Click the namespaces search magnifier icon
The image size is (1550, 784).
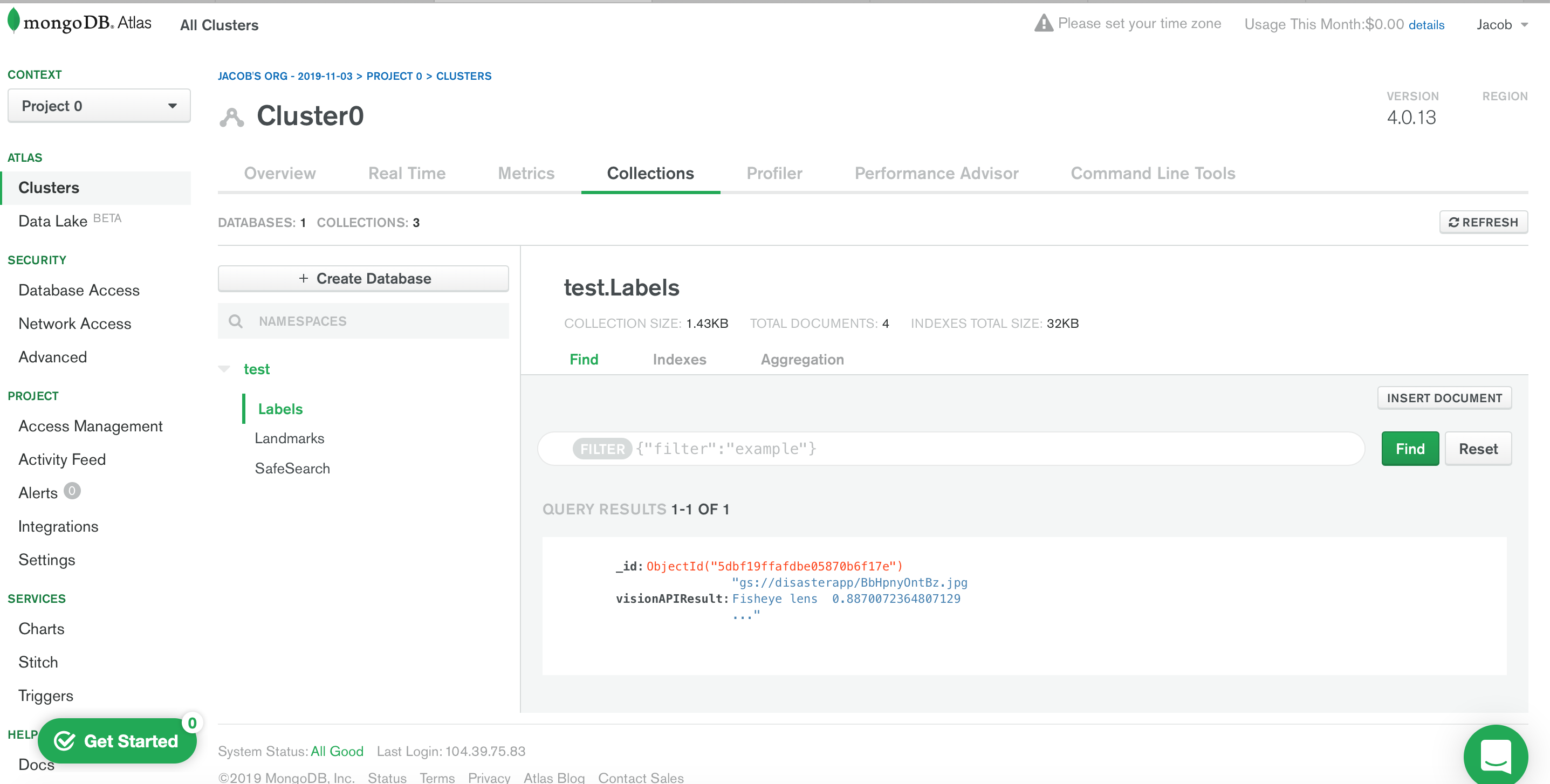click(236, 321)
